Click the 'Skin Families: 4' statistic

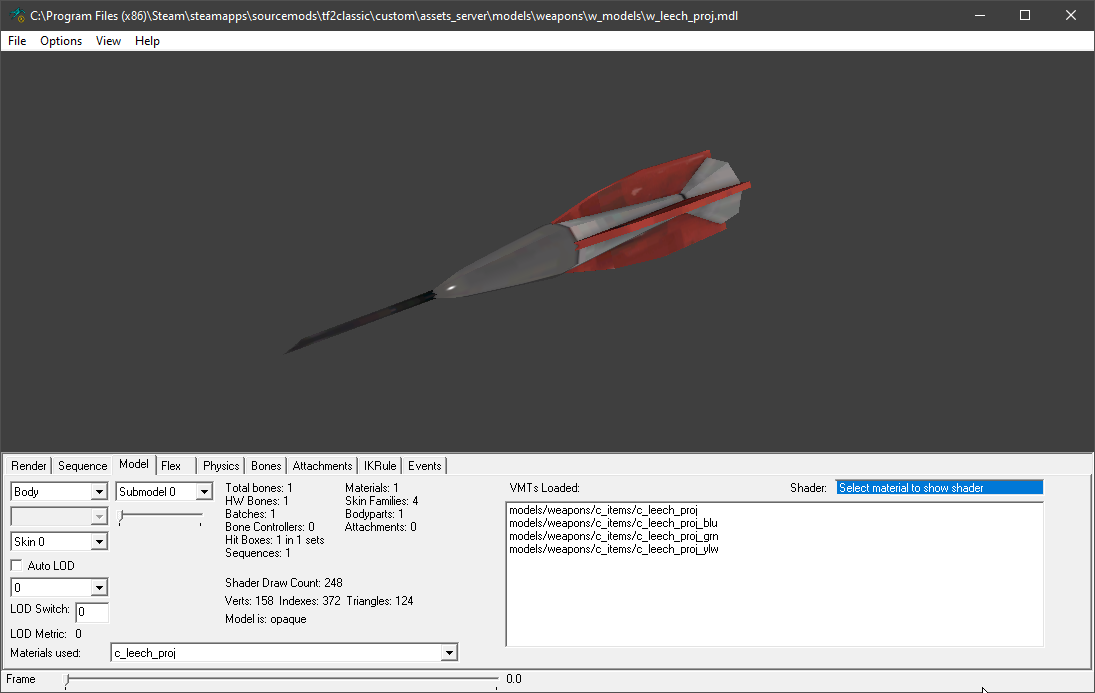coord(381,501)
